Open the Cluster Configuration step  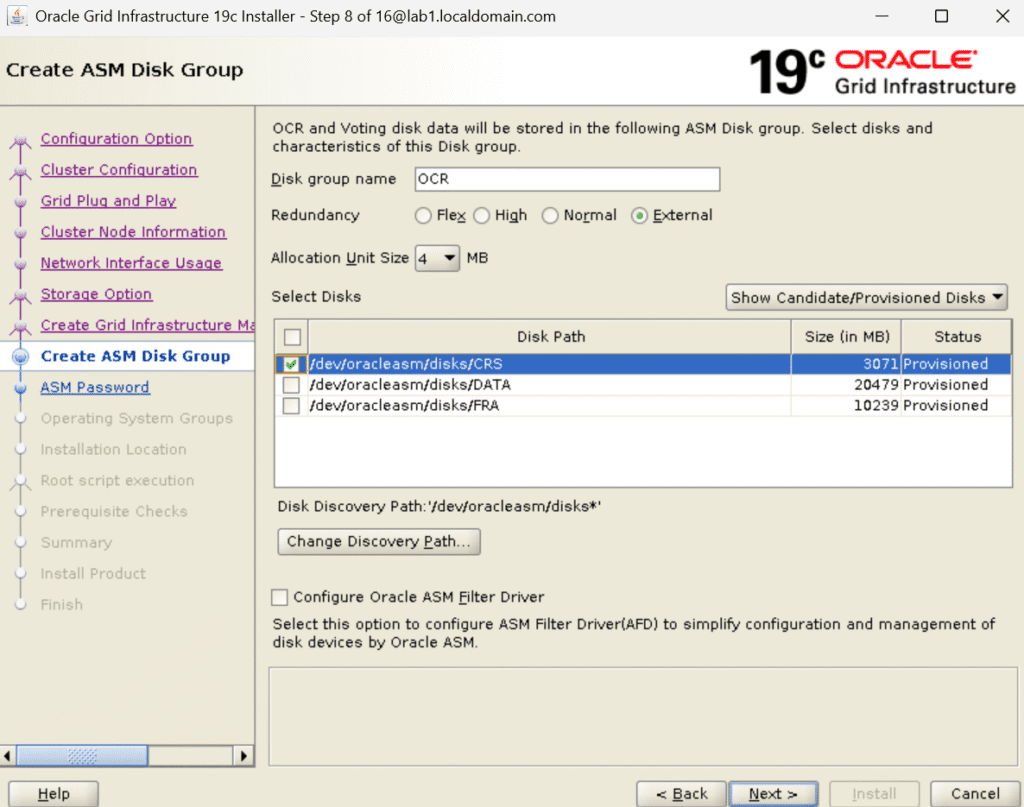coord(119,170)
